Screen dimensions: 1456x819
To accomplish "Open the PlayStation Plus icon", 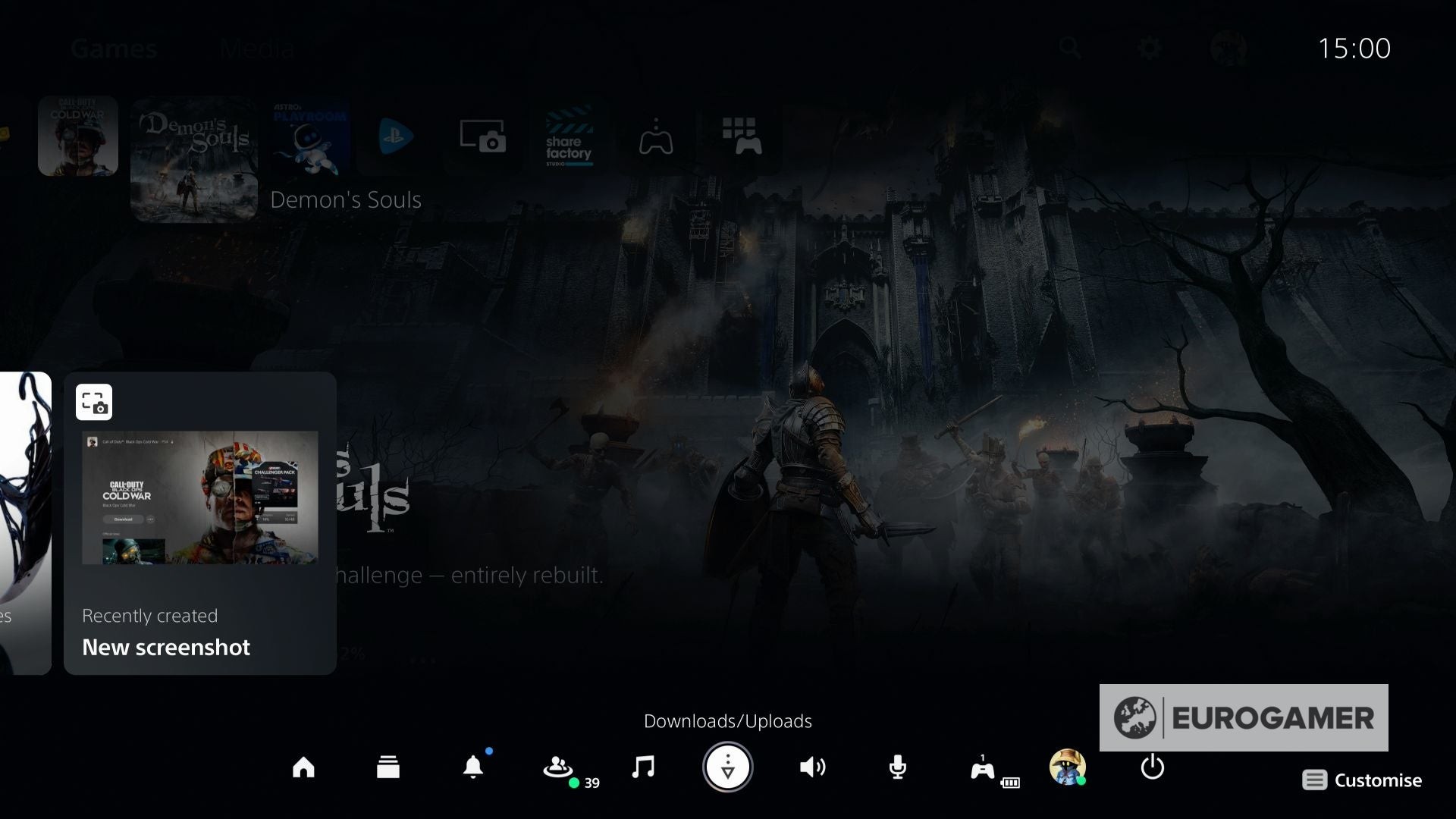I will 395,137.
